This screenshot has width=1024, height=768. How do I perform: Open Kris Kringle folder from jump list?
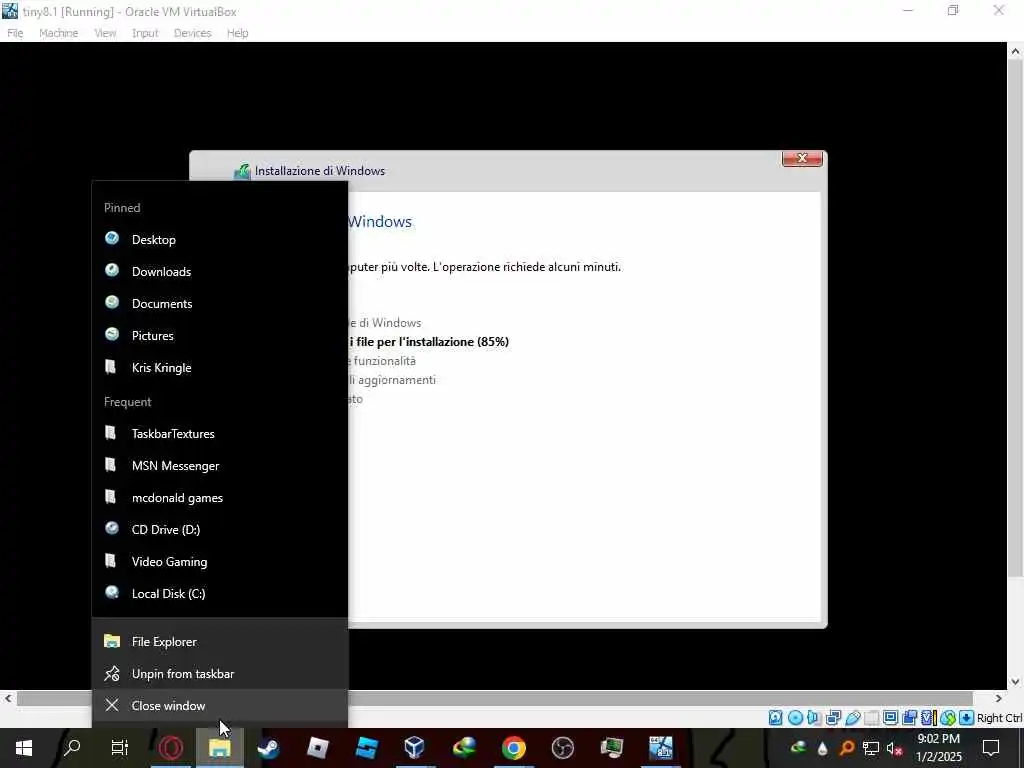coord(219,368)
